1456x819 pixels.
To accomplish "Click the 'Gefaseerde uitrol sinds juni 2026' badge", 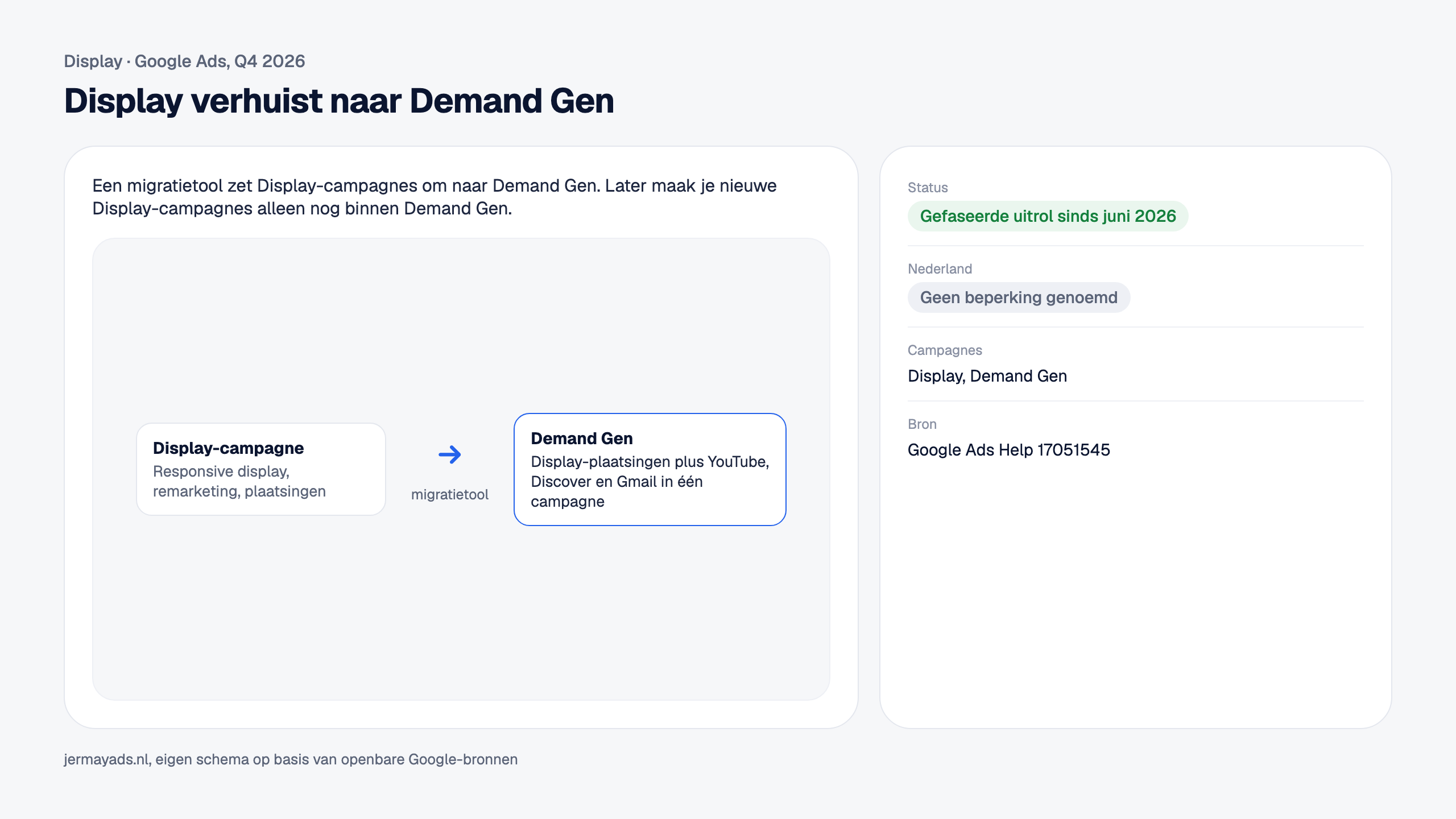I will coord(1048,216).
